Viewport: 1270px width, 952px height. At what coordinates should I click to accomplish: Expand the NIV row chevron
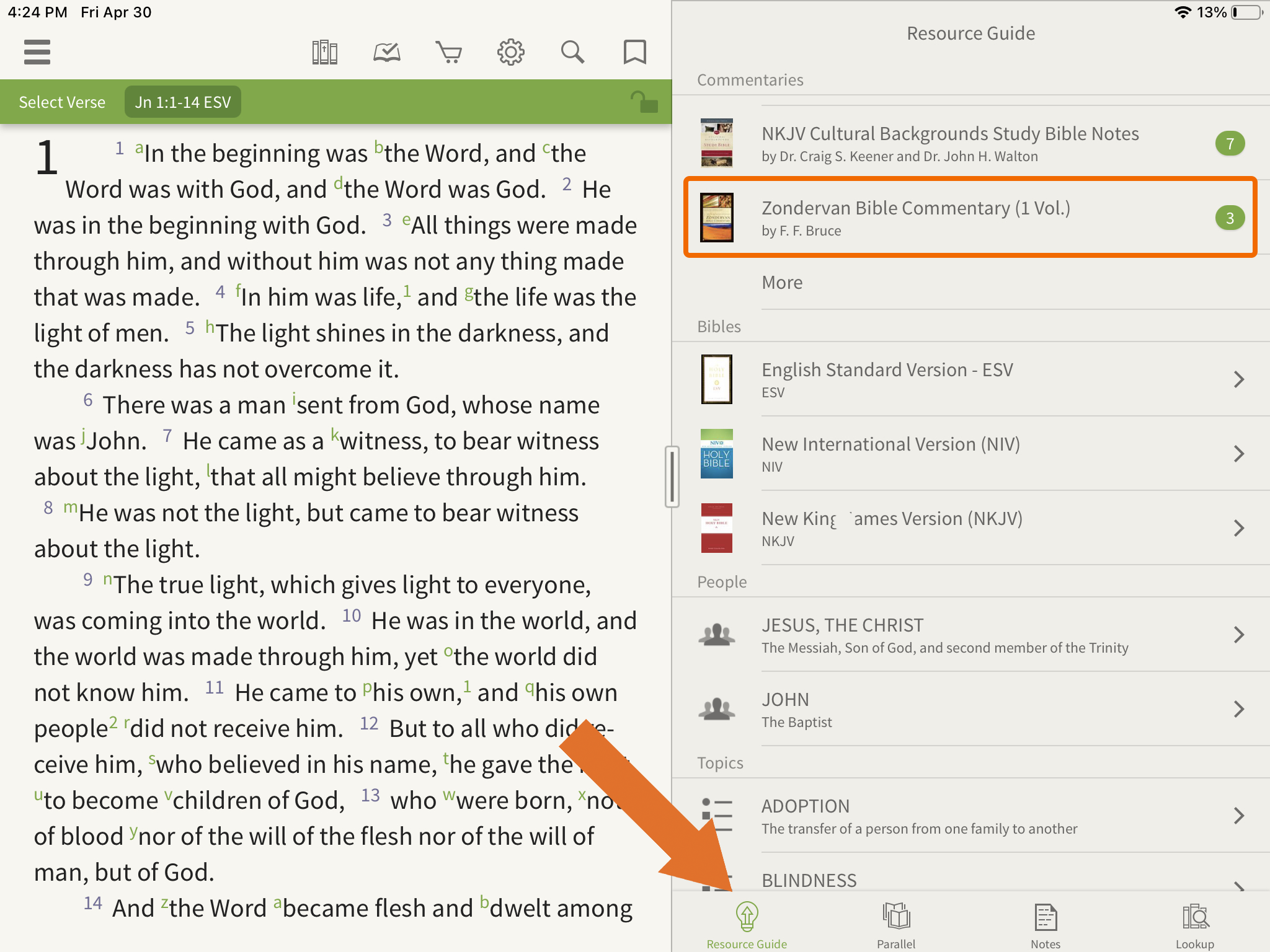tap(1238, 454)
